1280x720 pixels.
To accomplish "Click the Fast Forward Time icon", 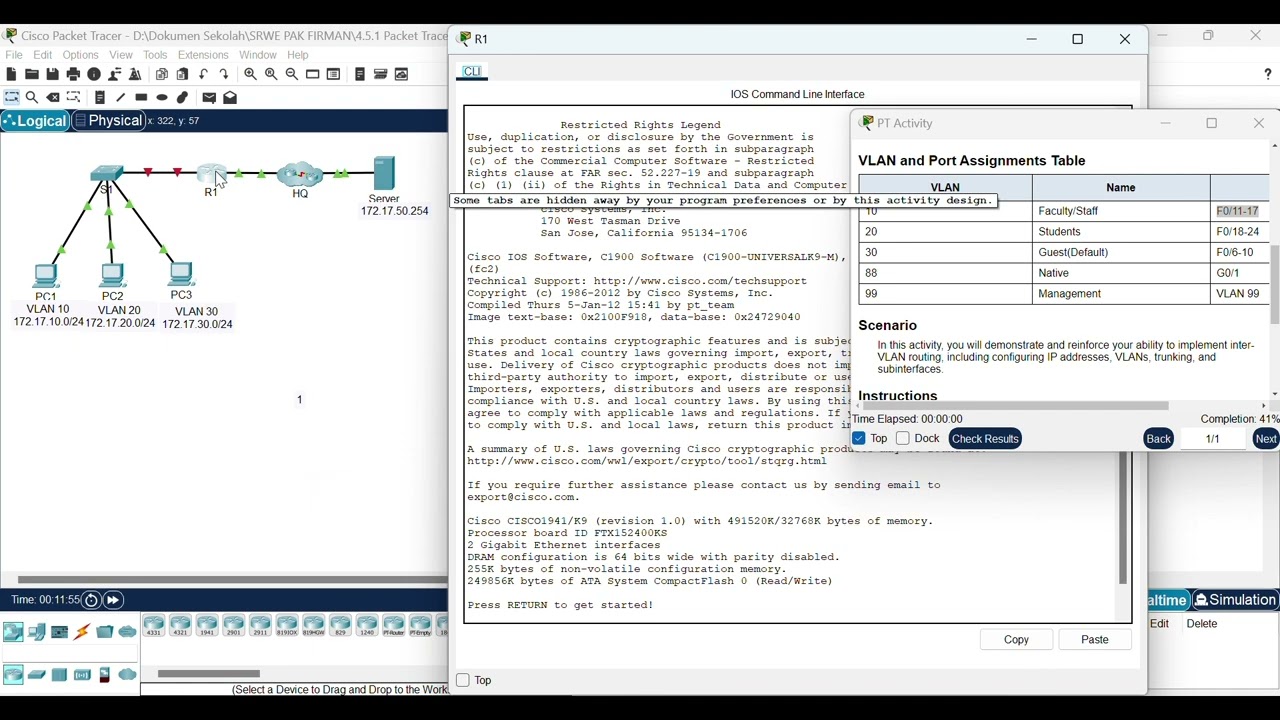I will [114, 600].
